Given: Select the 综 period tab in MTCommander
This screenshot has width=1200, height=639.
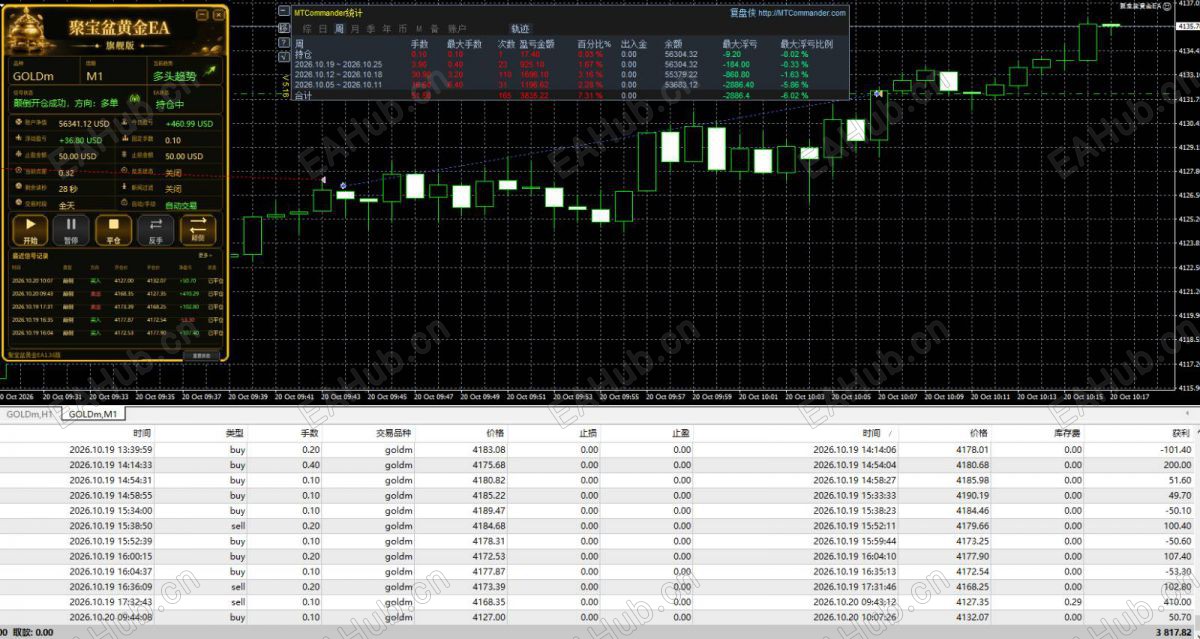Looking at the screenshot, I should pos(307,29).
